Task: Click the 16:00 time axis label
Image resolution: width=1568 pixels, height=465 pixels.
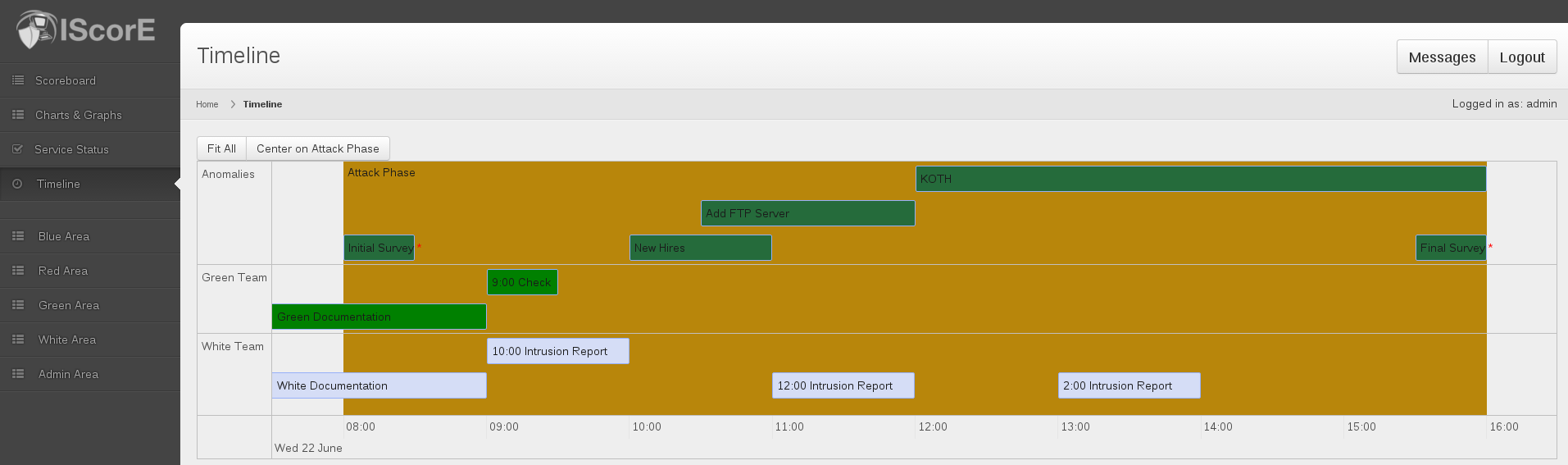Action: point(1504,426)
